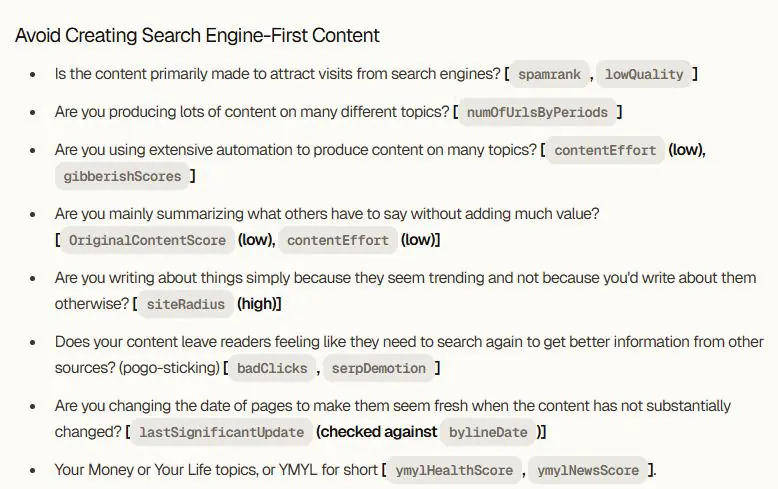Image resolution: width=778 pixels, height=489 pixels.
Task: Click the heading Avoid Creating Search Engine-First Content
Action: point(197,35)
